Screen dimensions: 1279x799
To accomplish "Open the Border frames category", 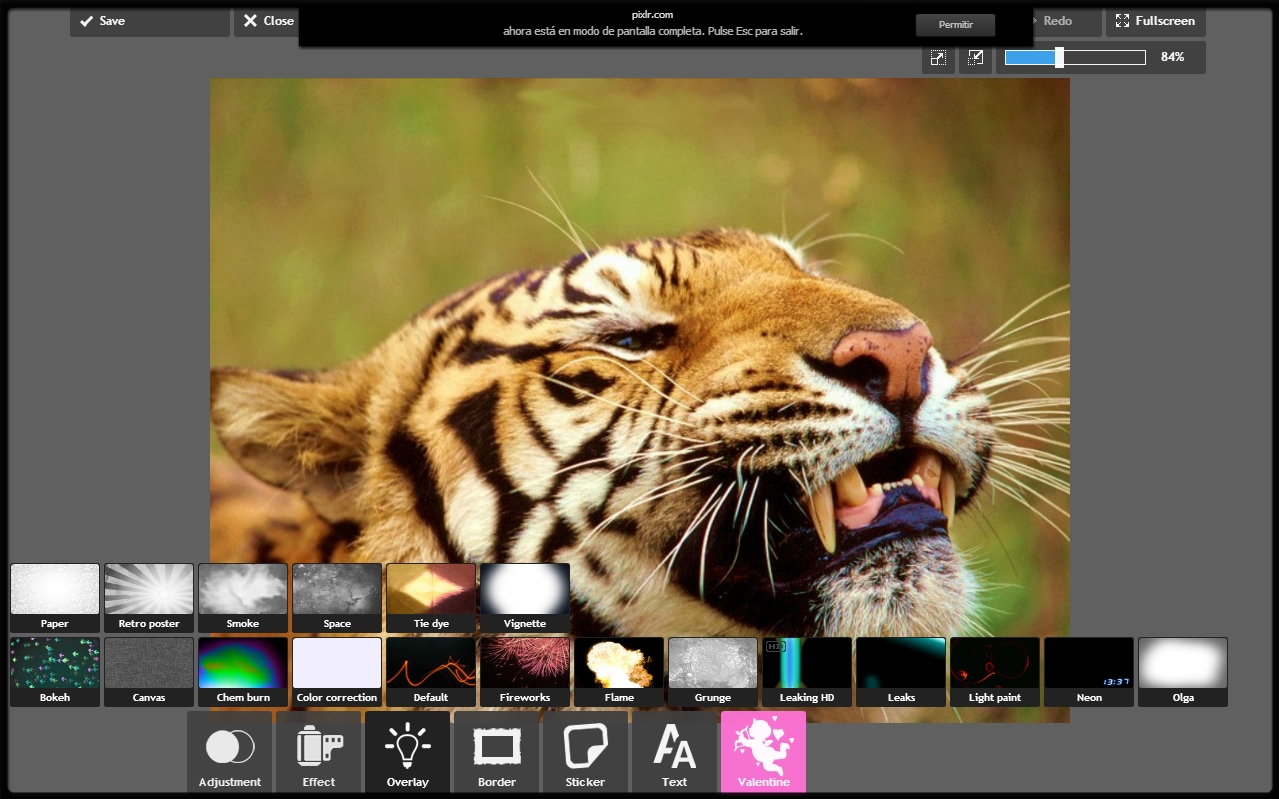I will point(496,752).
